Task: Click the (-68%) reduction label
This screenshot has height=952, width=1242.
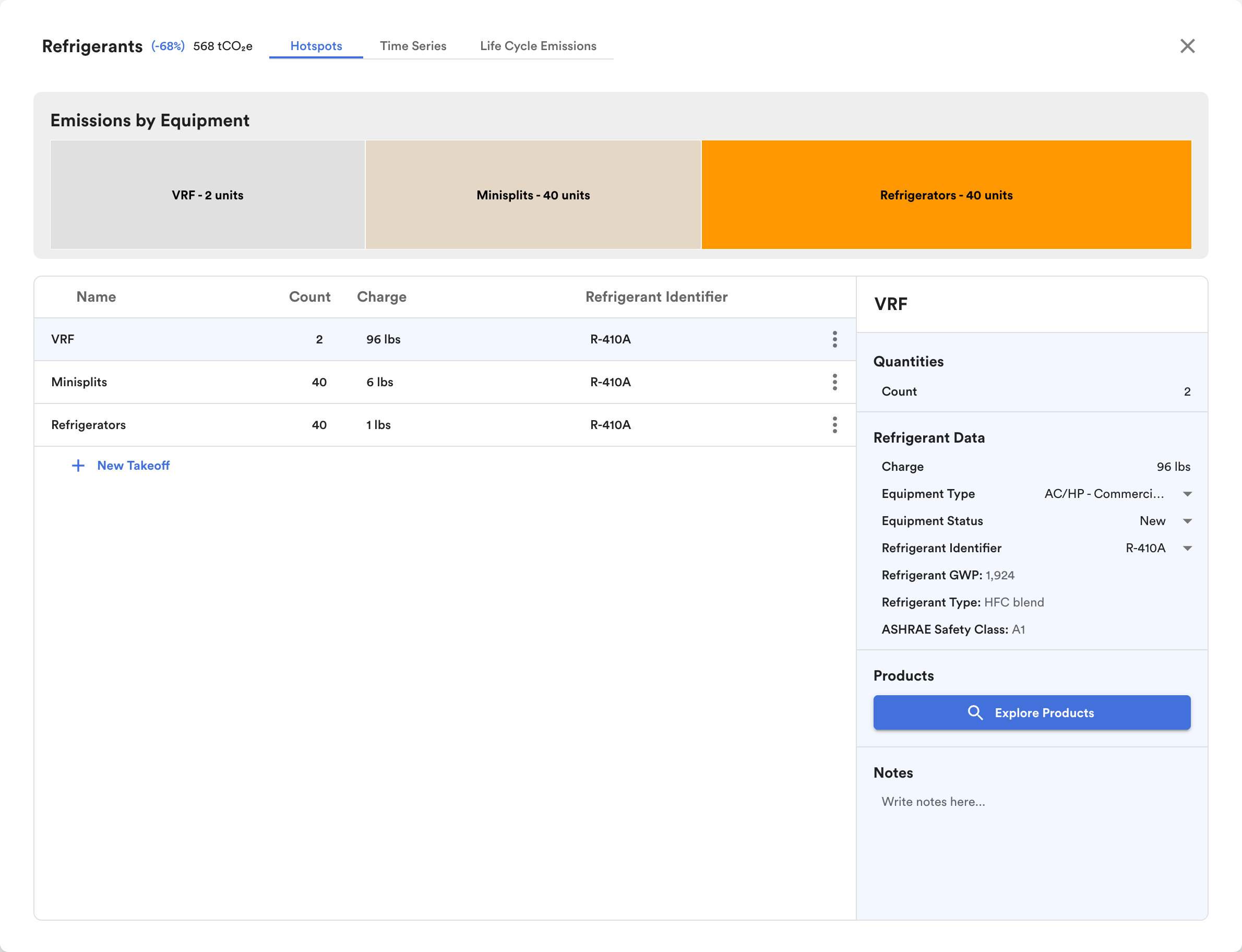Action: click(x=168, y=46)
